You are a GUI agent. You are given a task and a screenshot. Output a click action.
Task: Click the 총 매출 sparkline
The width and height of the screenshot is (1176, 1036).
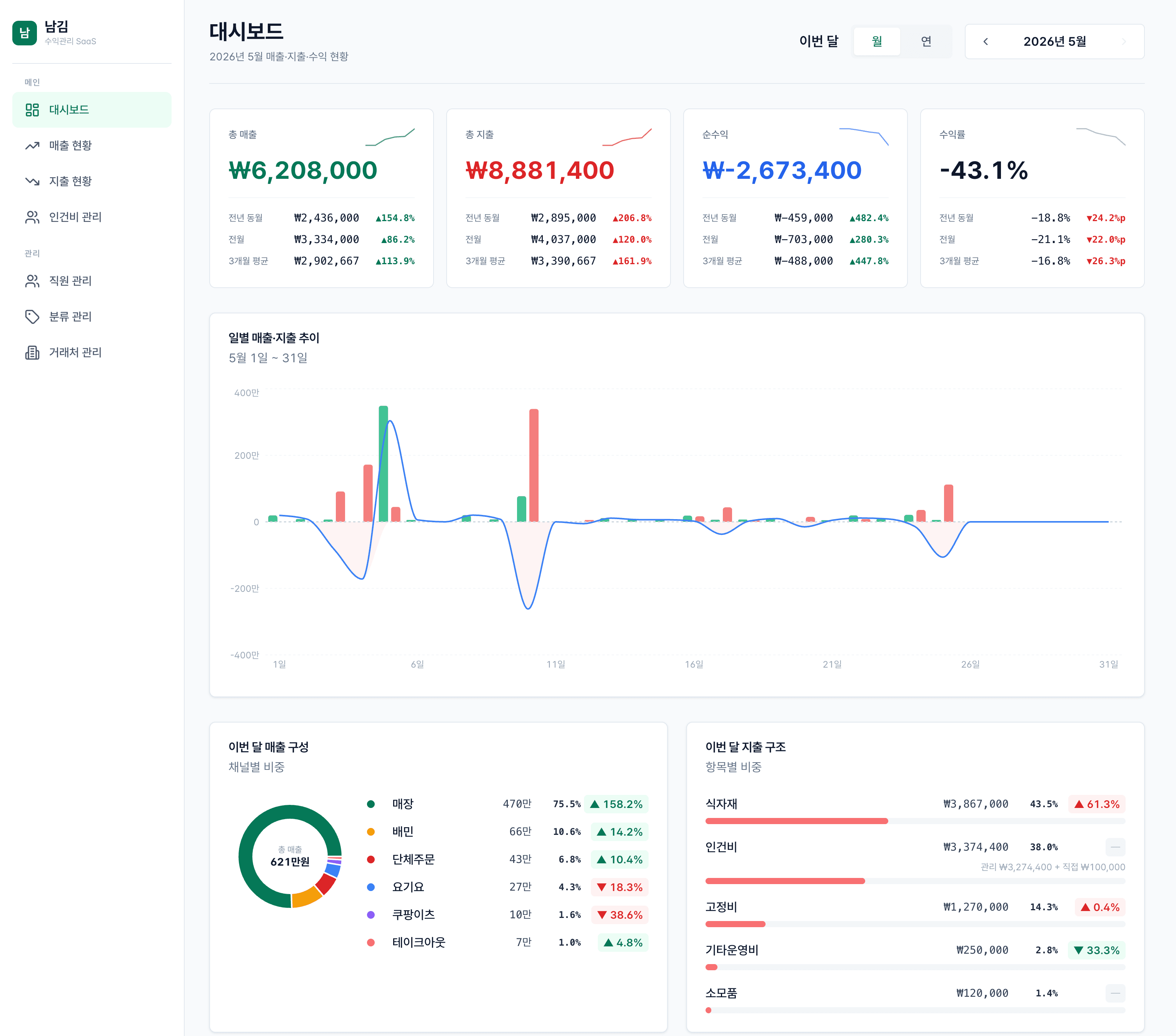pos(390,137)
